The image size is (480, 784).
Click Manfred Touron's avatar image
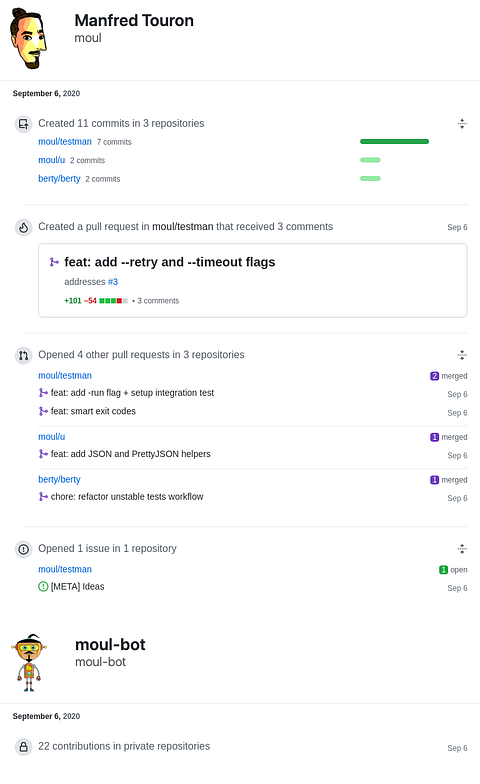pyautogui.click(x=29, y=38)
